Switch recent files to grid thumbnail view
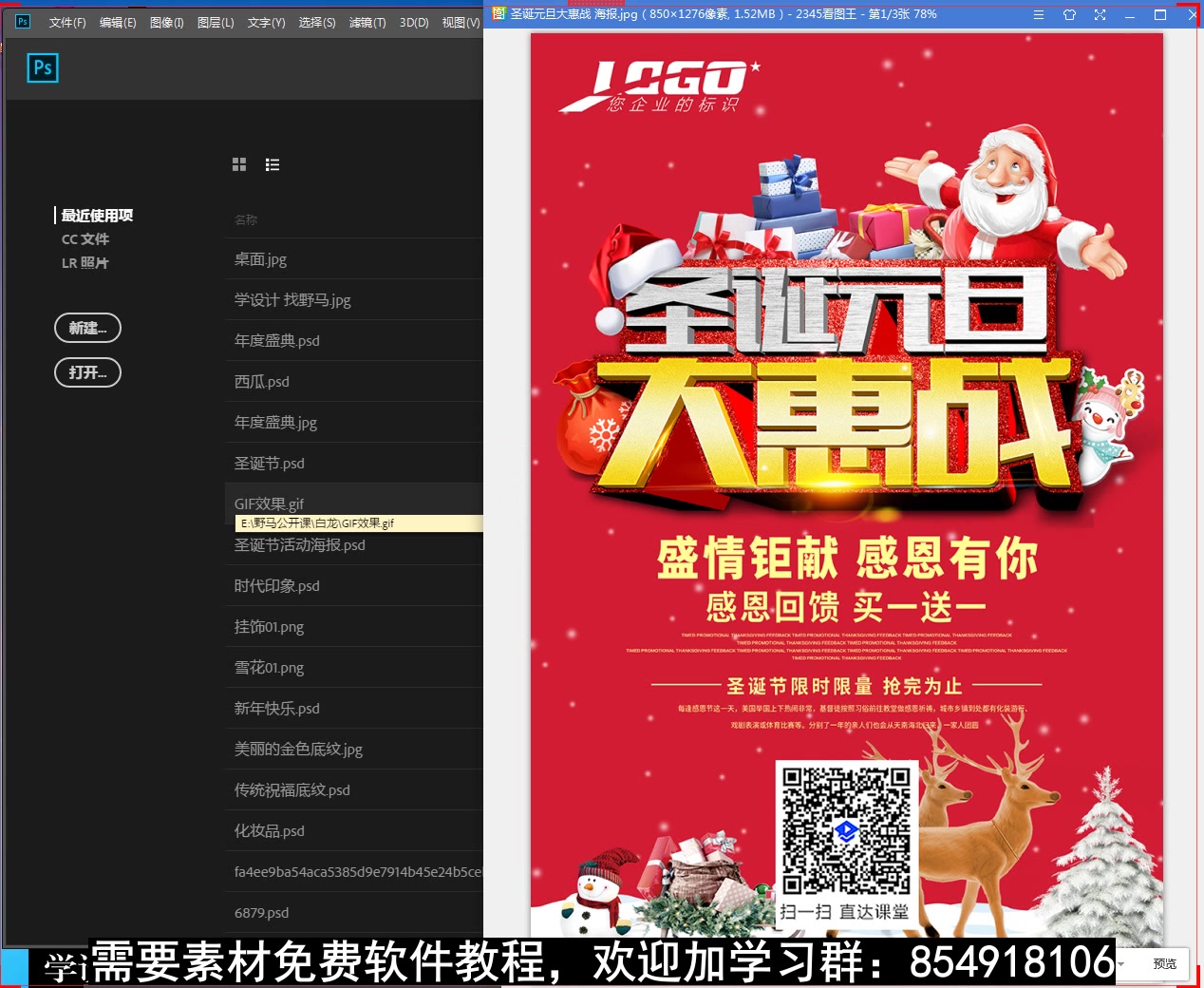The image size is (1204, 988). point(239,163)
